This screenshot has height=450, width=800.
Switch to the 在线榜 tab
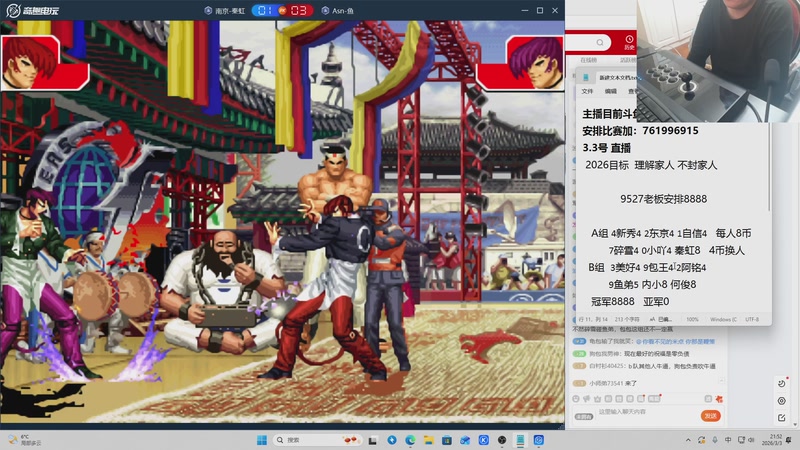click(x=588, y=60)
